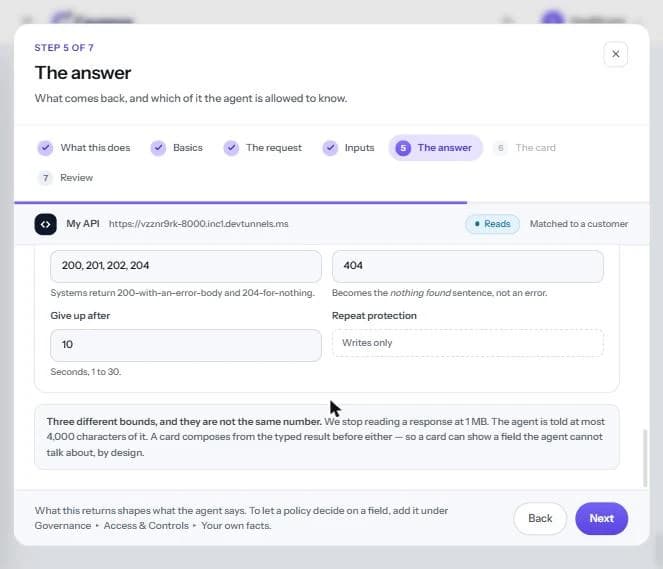Click the dialog's vertical scrollbar

(645, 458)
